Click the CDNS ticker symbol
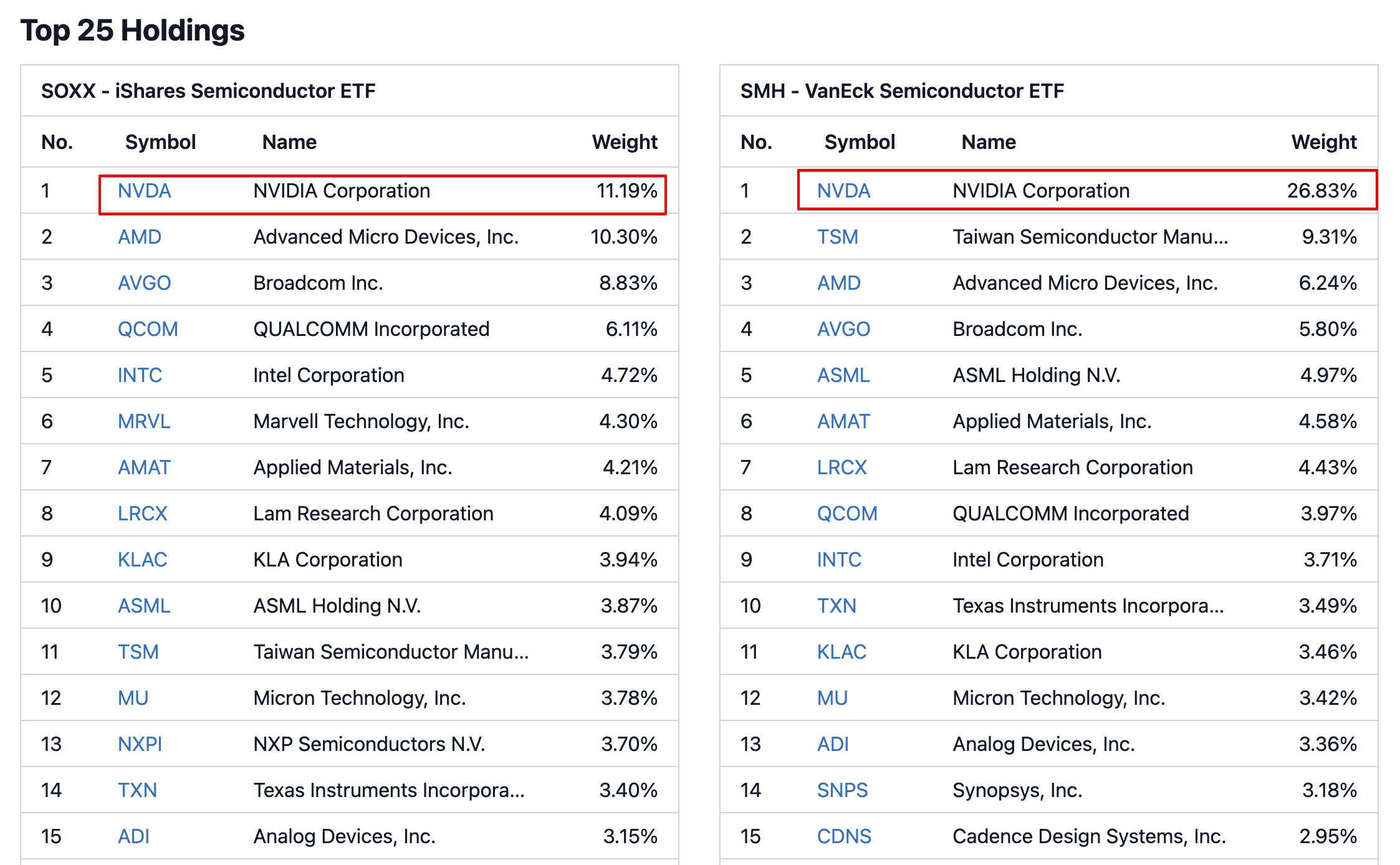 pos(844,836)
